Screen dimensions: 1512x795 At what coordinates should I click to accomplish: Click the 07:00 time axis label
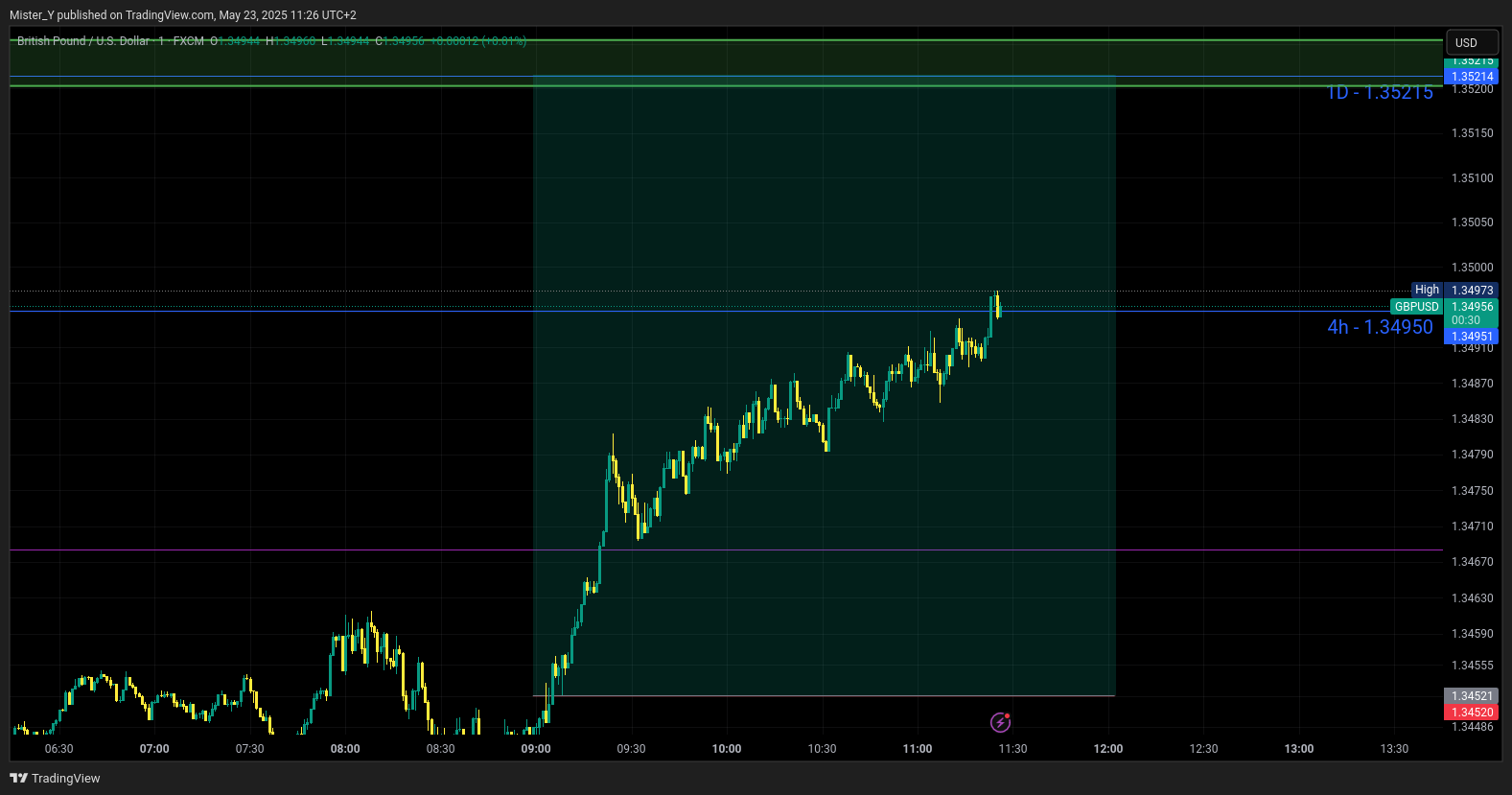coord(154,749)
